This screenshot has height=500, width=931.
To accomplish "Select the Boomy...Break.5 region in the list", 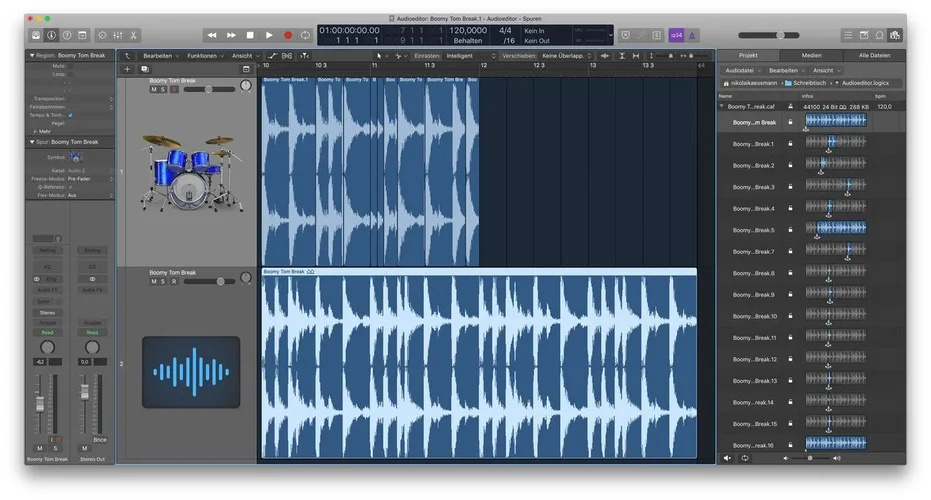I will tap(753, 230).
